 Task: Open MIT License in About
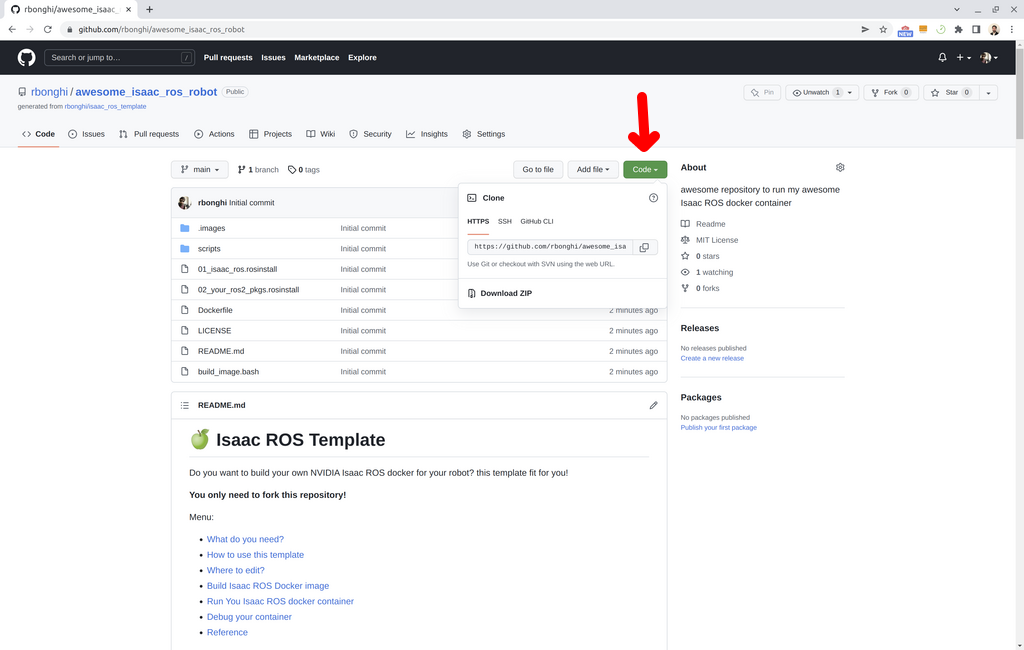click(x=716, y=240)
